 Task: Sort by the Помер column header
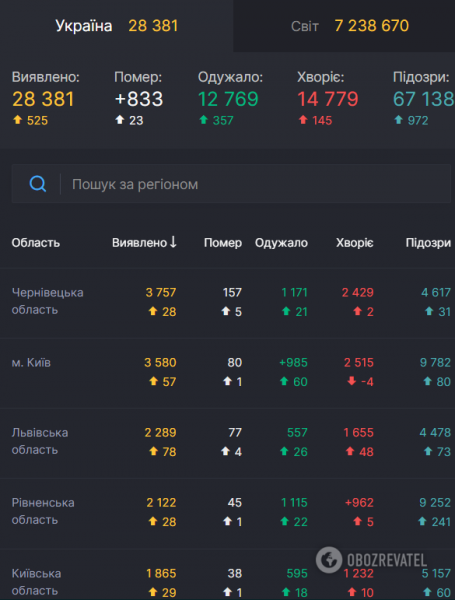pos(223,243)
